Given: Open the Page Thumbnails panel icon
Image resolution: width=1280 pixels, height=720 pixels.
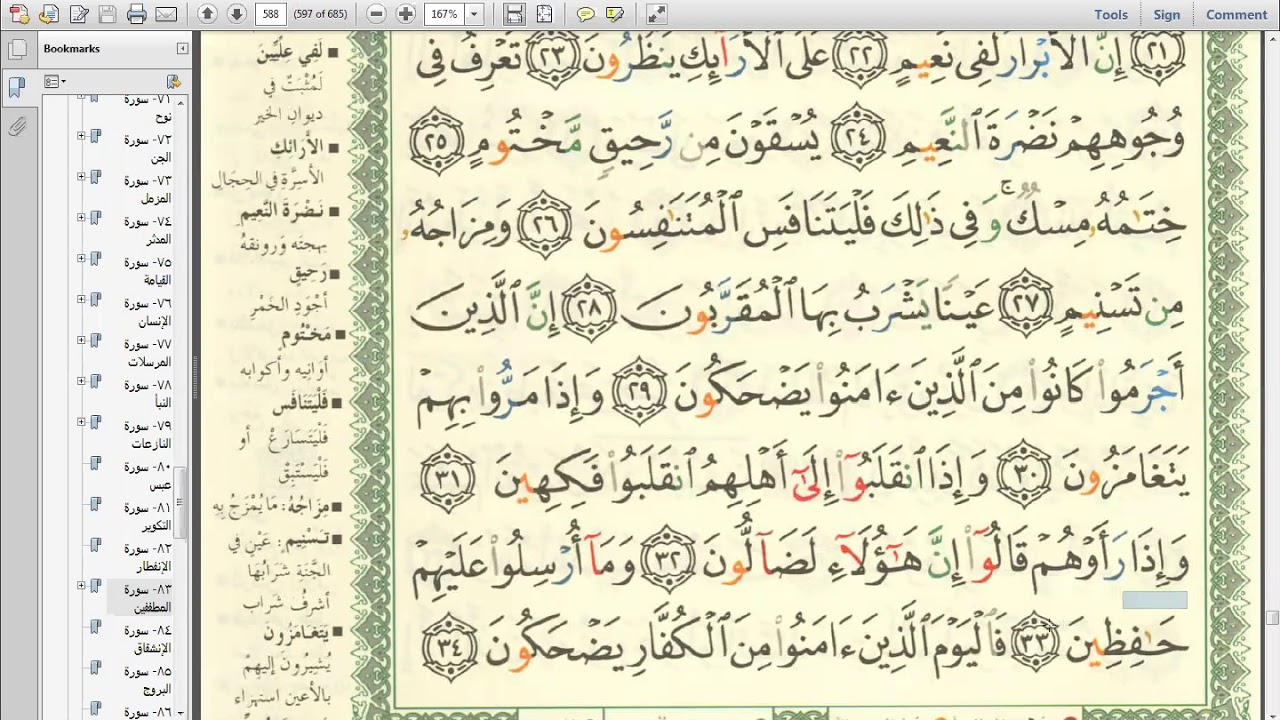Looking at the screenshot, I should click(16, 48).
